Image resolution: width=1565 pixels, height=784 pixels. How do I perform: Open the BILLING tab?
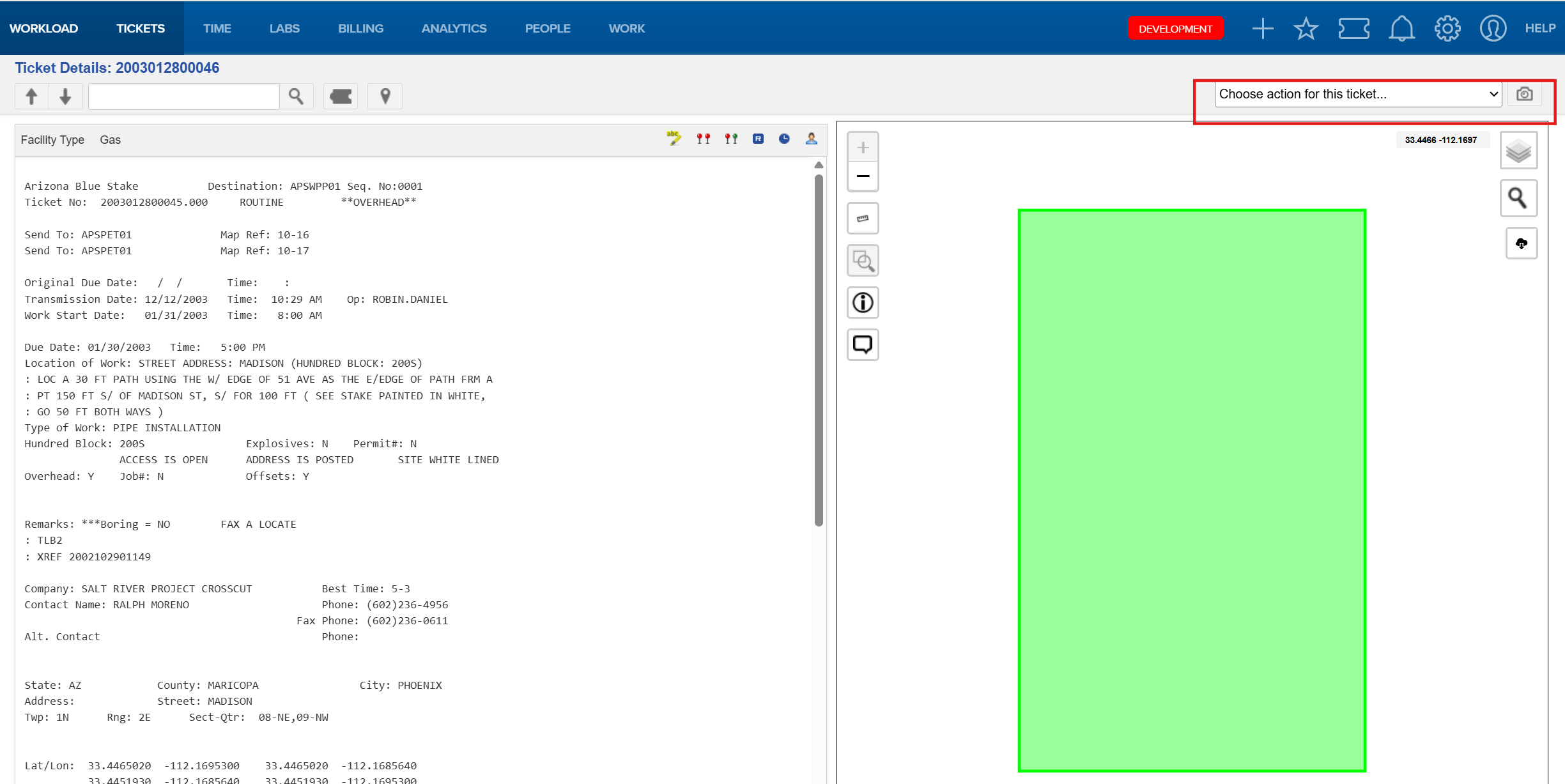(x=360, y=28)
